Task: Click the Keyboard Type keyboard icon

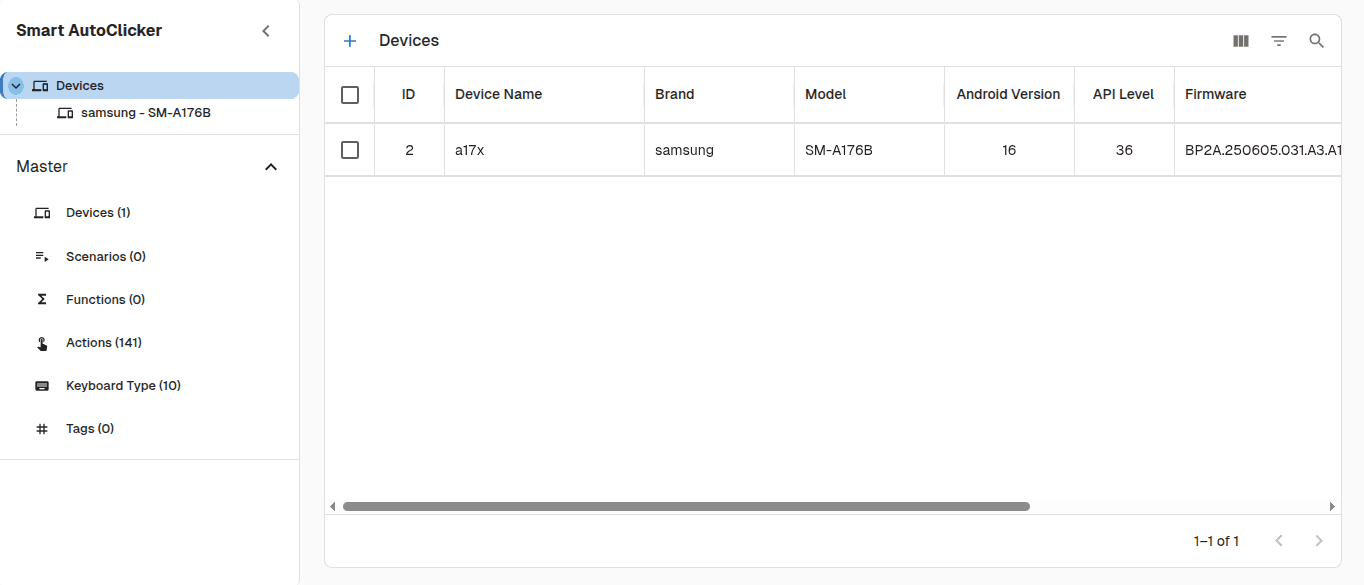Action: click(x=42, y=386)
